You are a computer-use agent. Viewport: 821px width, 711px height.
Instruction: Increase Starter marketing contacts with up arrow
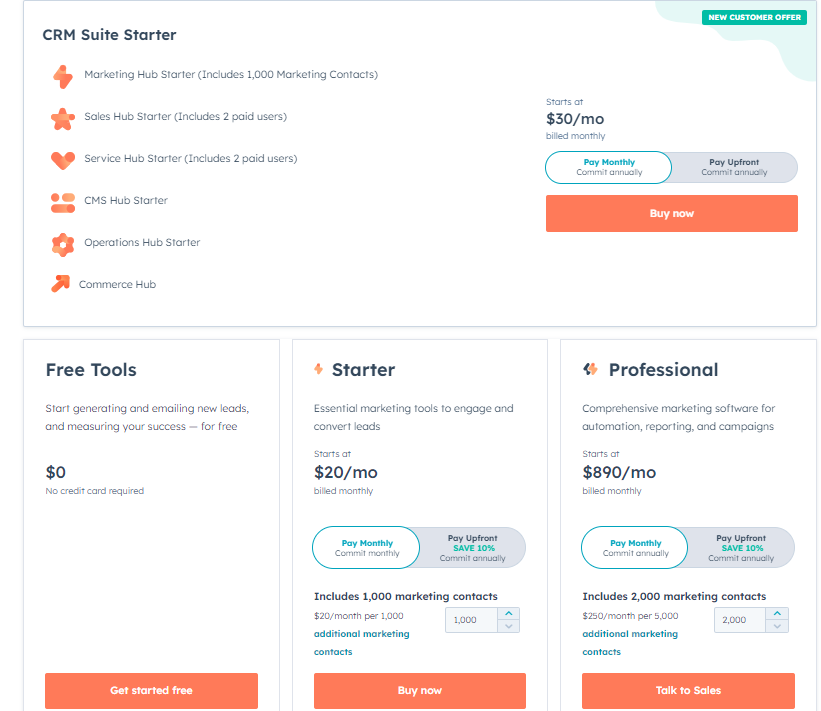pos(508,614)
